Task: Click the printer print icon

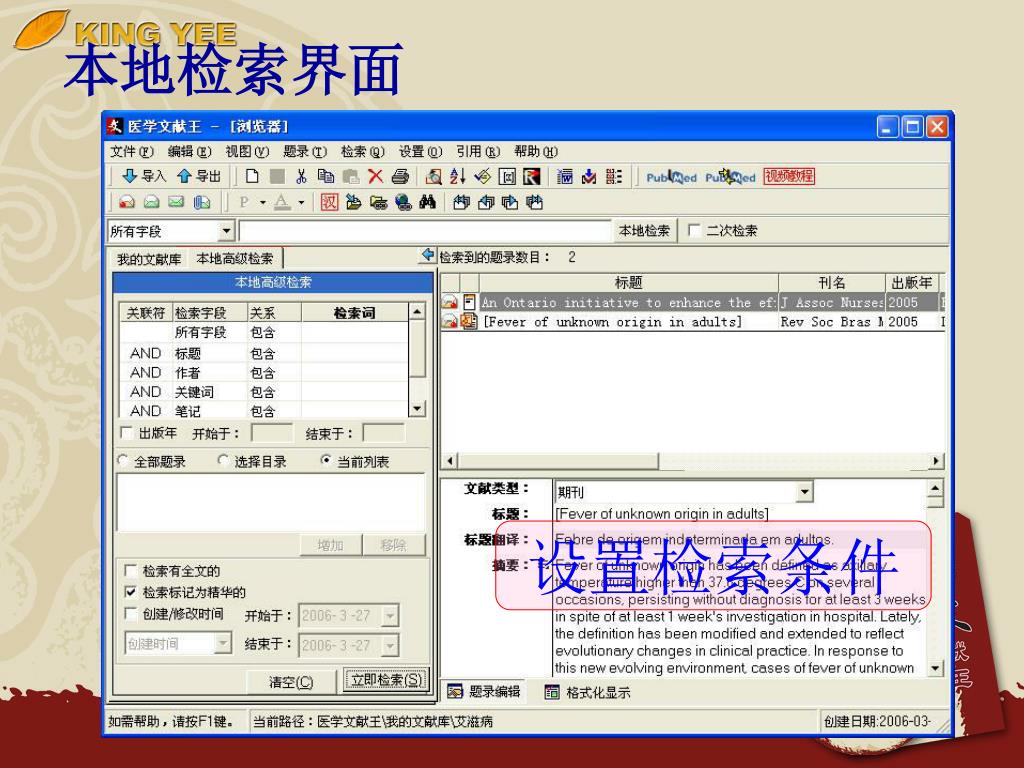Action: [x=400, y=176]
